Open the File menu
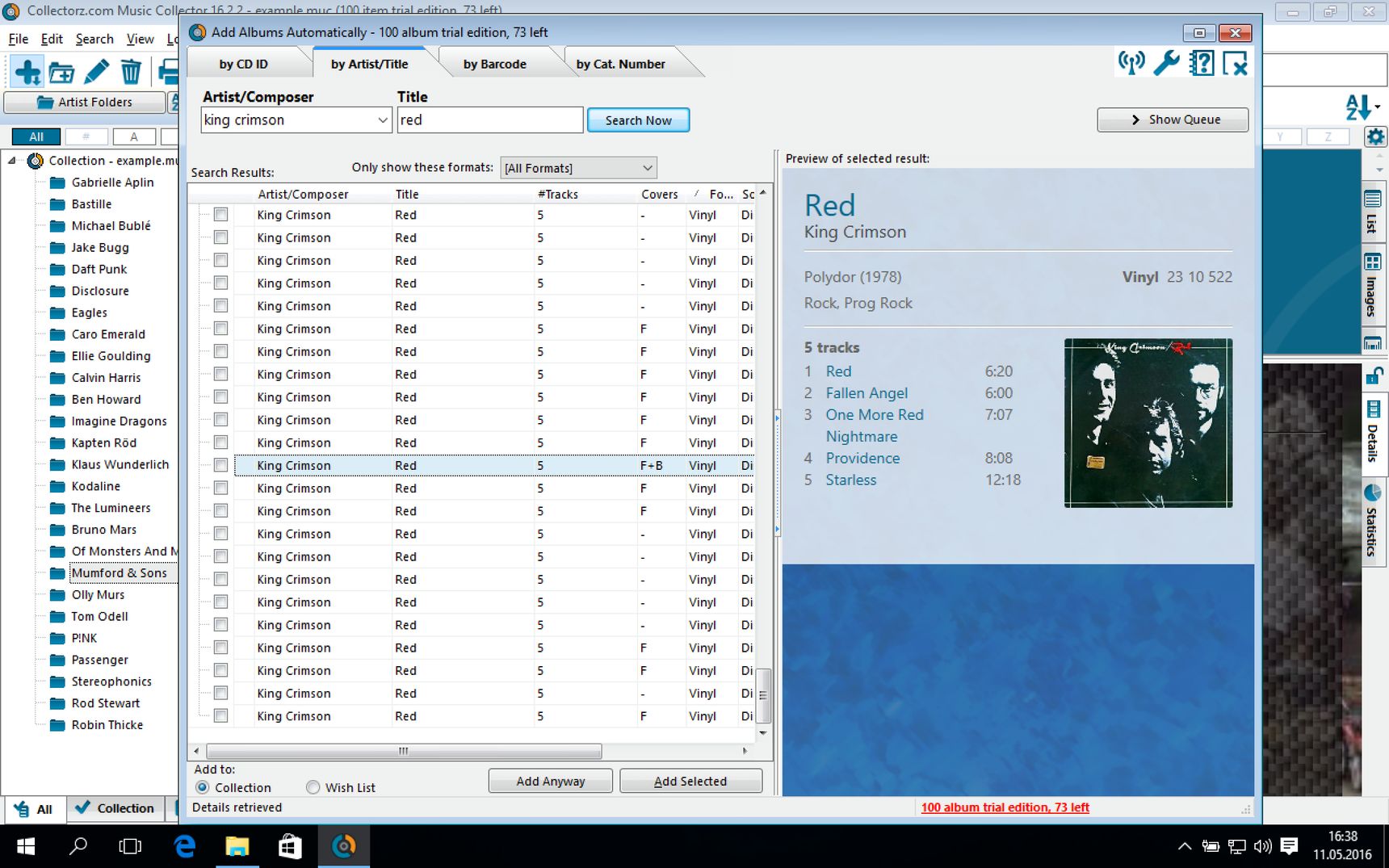Screen dimensions: 1389x868 (x=18, y=39)
